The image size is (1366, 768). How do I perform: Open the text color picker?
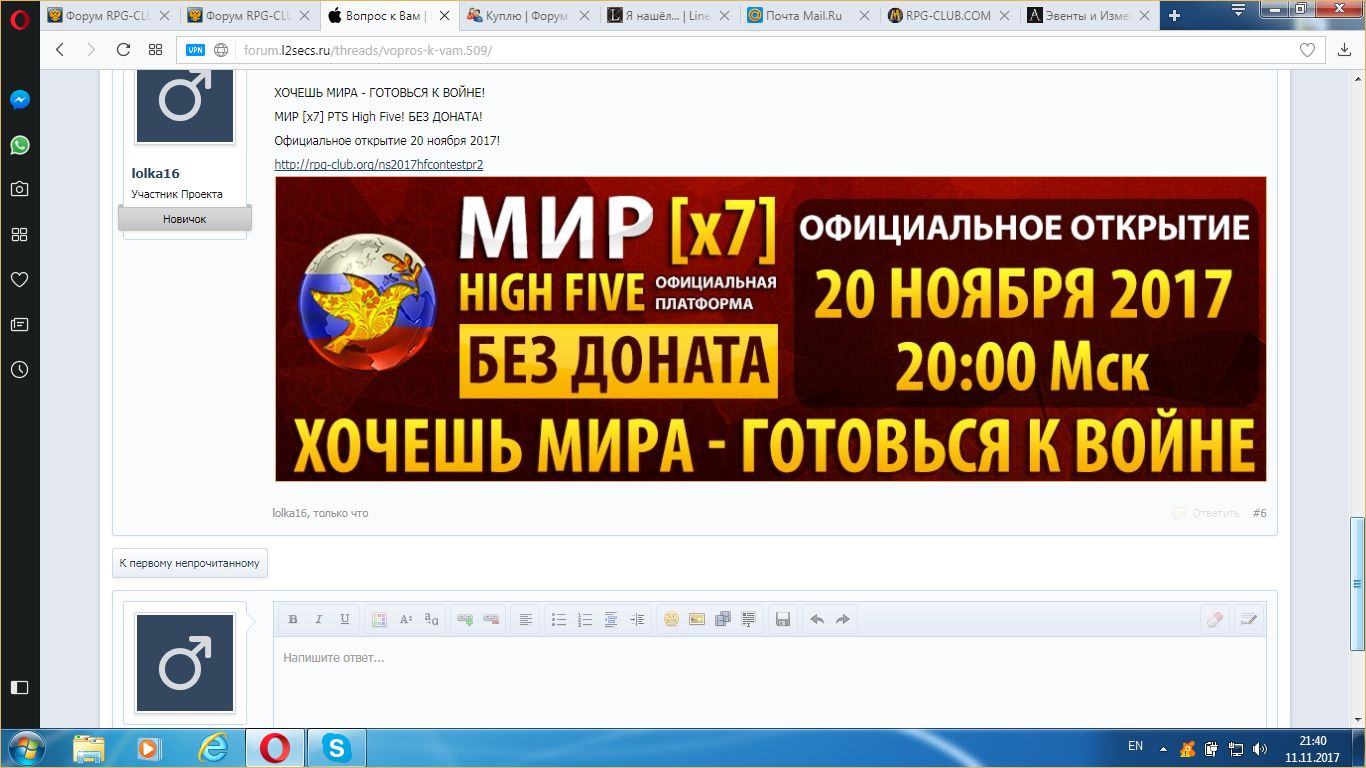(x=379, y=620)
